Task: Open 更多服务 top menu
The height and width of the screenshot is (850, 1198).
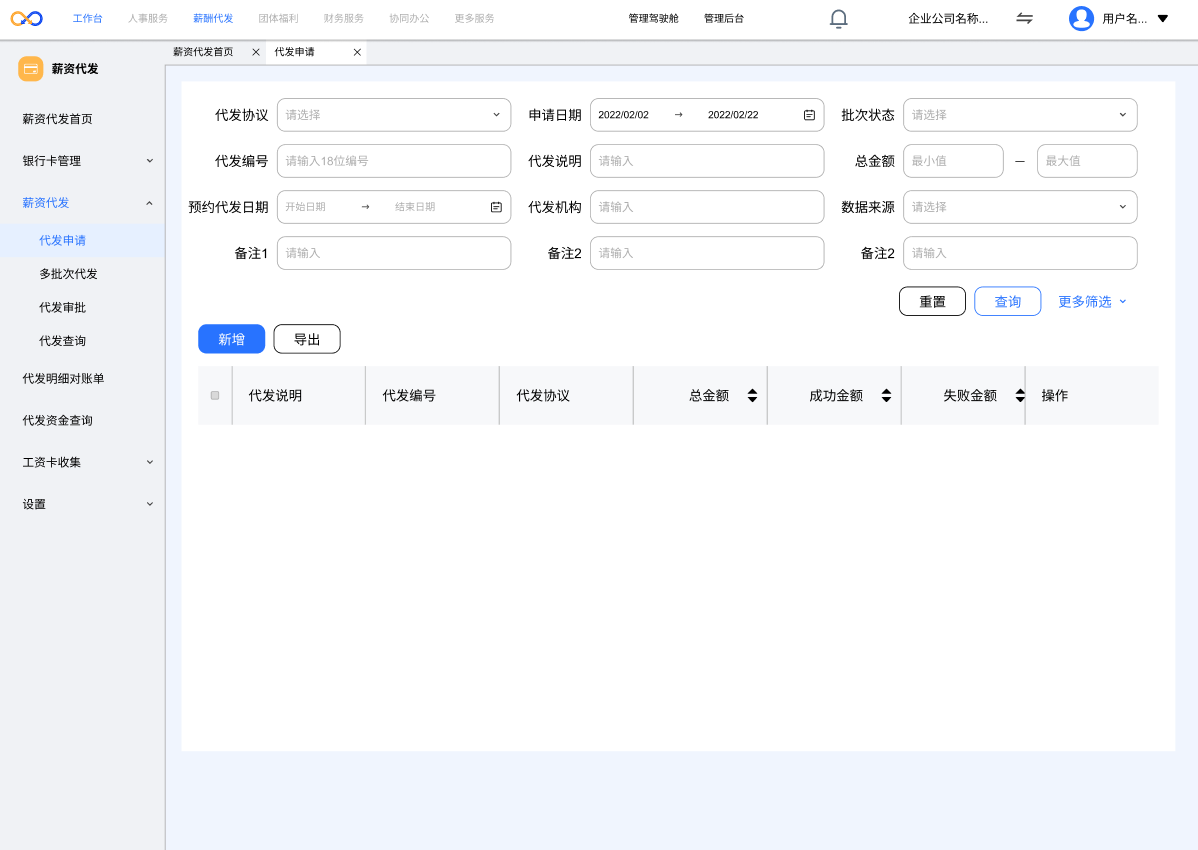Action: coord(474,18)
